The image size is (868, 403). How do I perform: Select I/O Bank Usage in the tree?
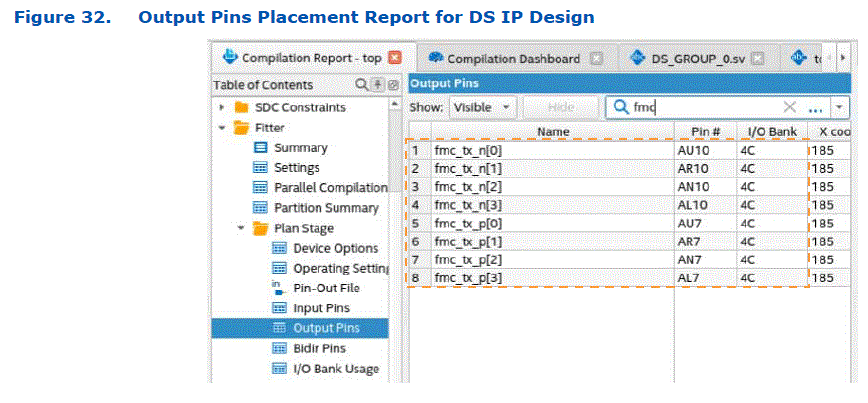(336, 369)
